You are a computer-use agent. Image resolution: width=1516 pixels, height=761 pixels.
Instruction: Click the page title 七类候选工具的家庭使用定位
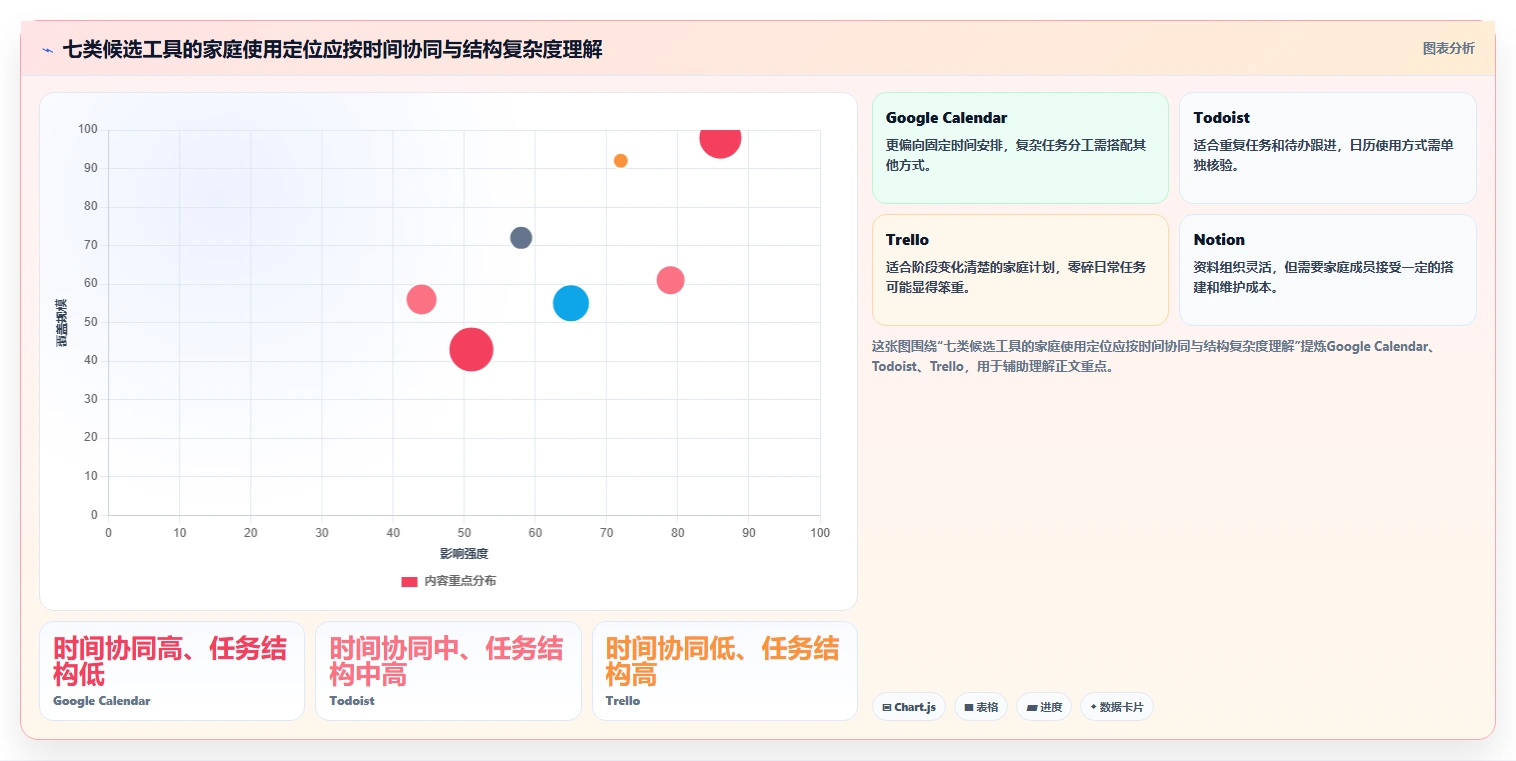[x=333, y=50]
